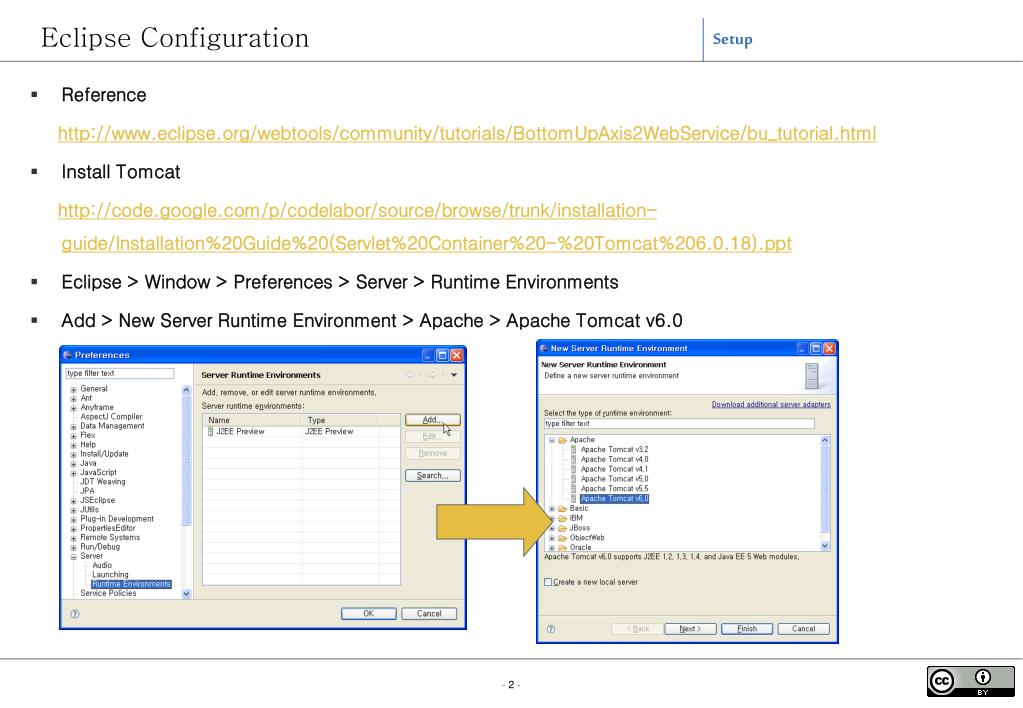
Task: Click the Apache folder icon
Action: pos(562,440)
